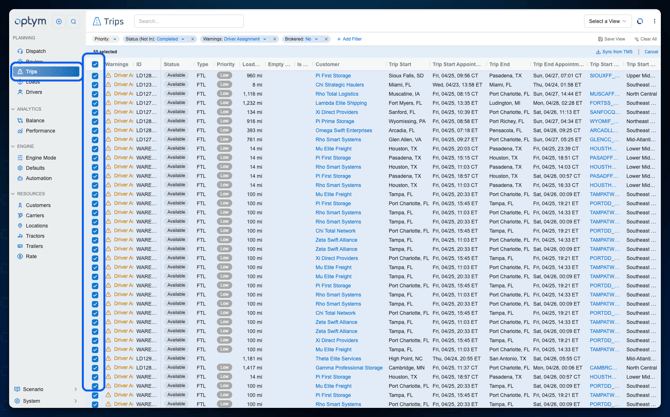The image size is (670, 417).
Task: Click the magnifier icon beside optym logo
Action: pyautogui.click(x=73, y=21)
